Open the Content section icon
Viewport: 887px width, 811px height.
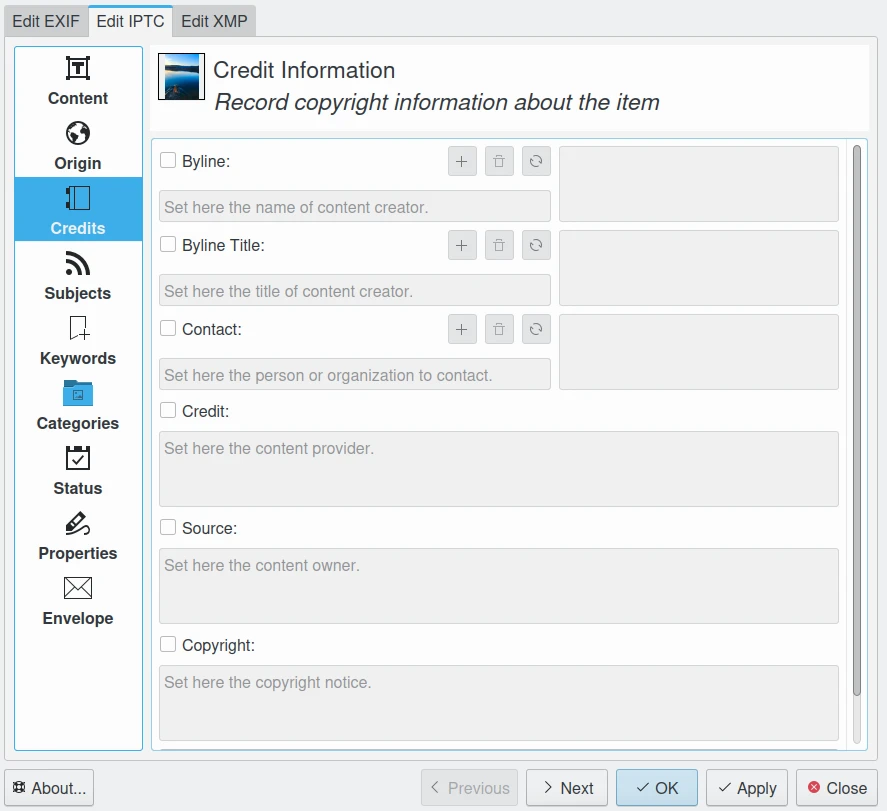(78, 68)
